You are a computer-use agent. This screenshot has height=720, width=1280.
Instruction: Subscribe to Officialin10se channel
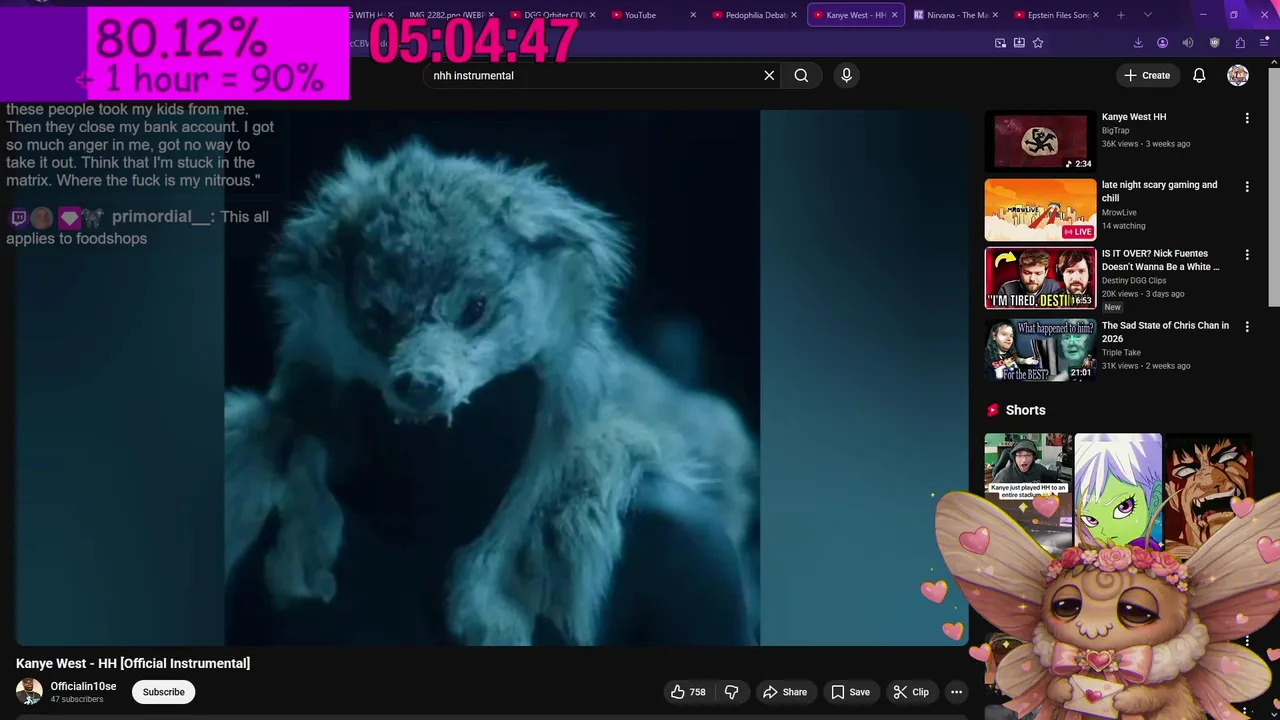pyautogui.click(x=163, y=692)
